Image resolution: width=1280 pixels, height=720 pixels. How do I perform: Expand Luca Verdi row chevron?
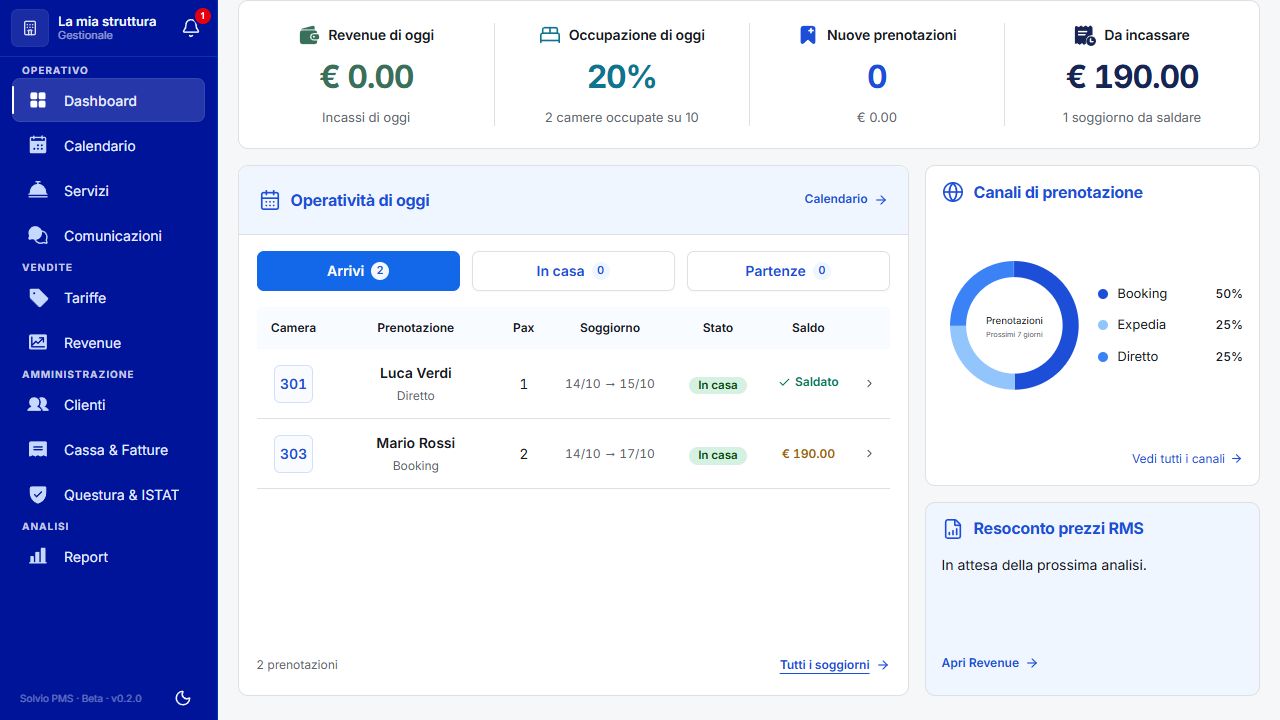pos(869,383)
